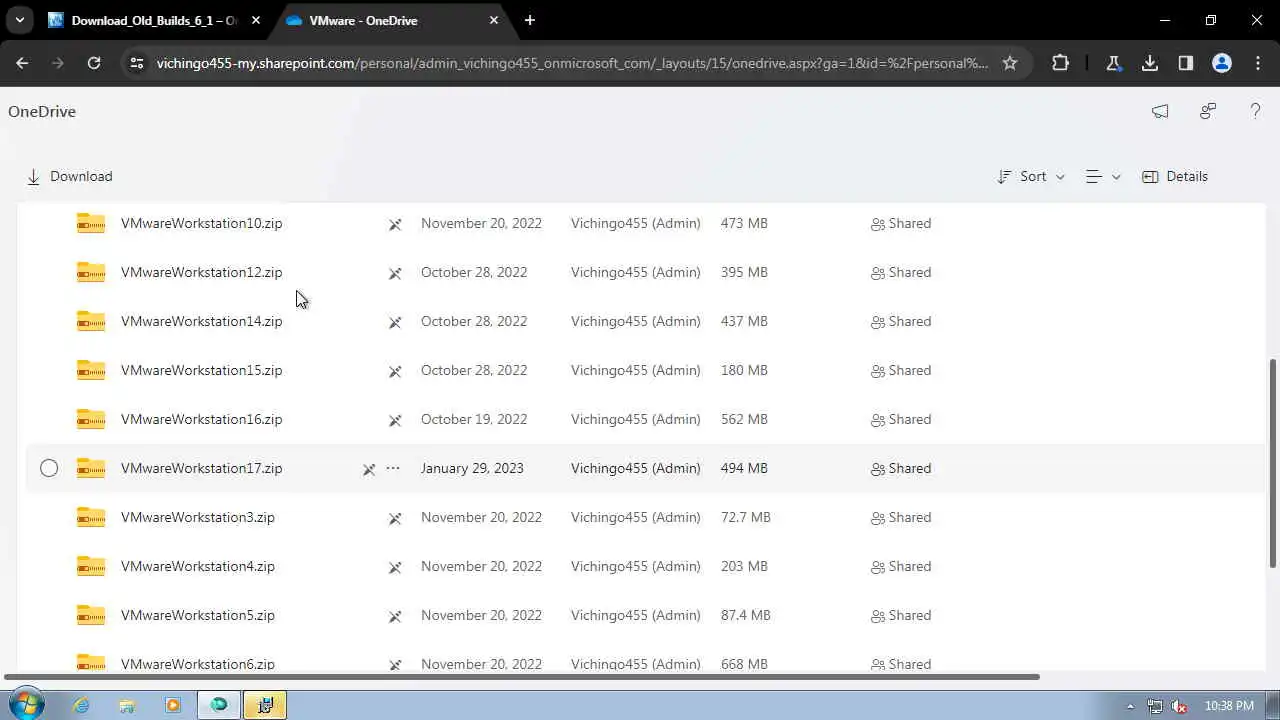Click the October 19, 2022 date cell
The width and height of the screenshot is (1280, 720).
pos(474,419)
